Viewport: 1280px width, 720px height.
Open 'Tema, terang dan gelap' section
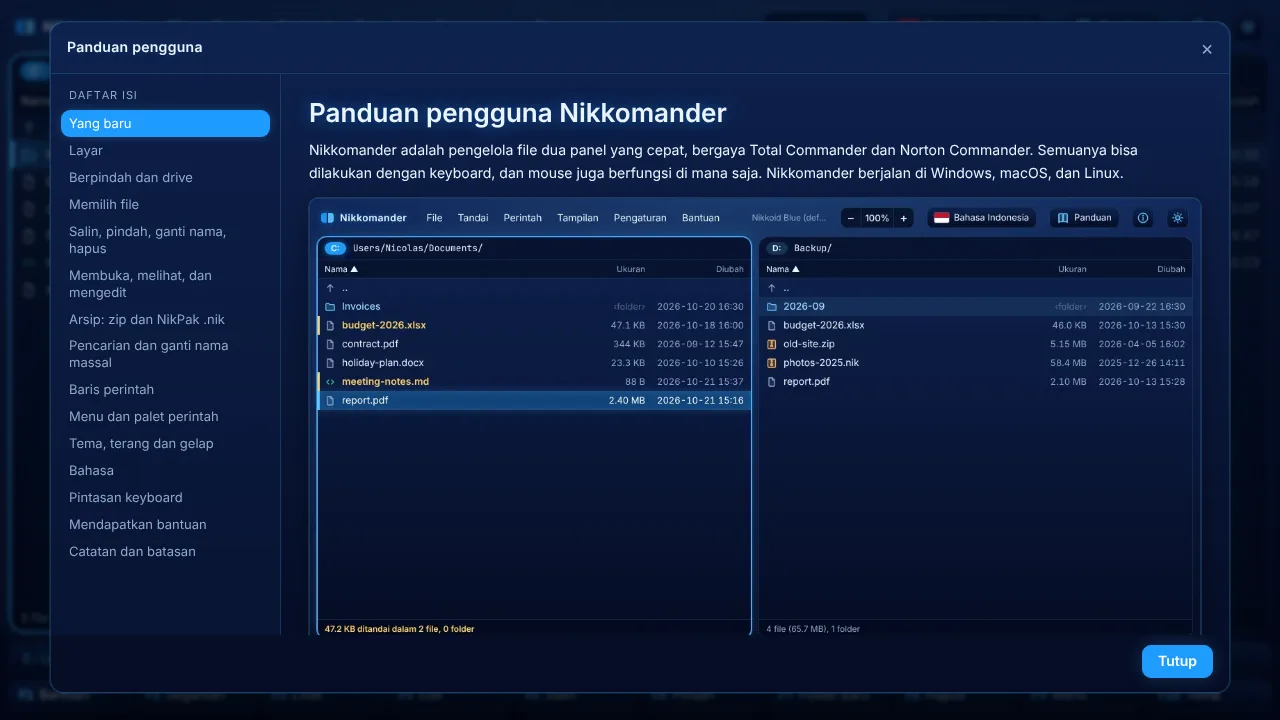pos(165,443)
